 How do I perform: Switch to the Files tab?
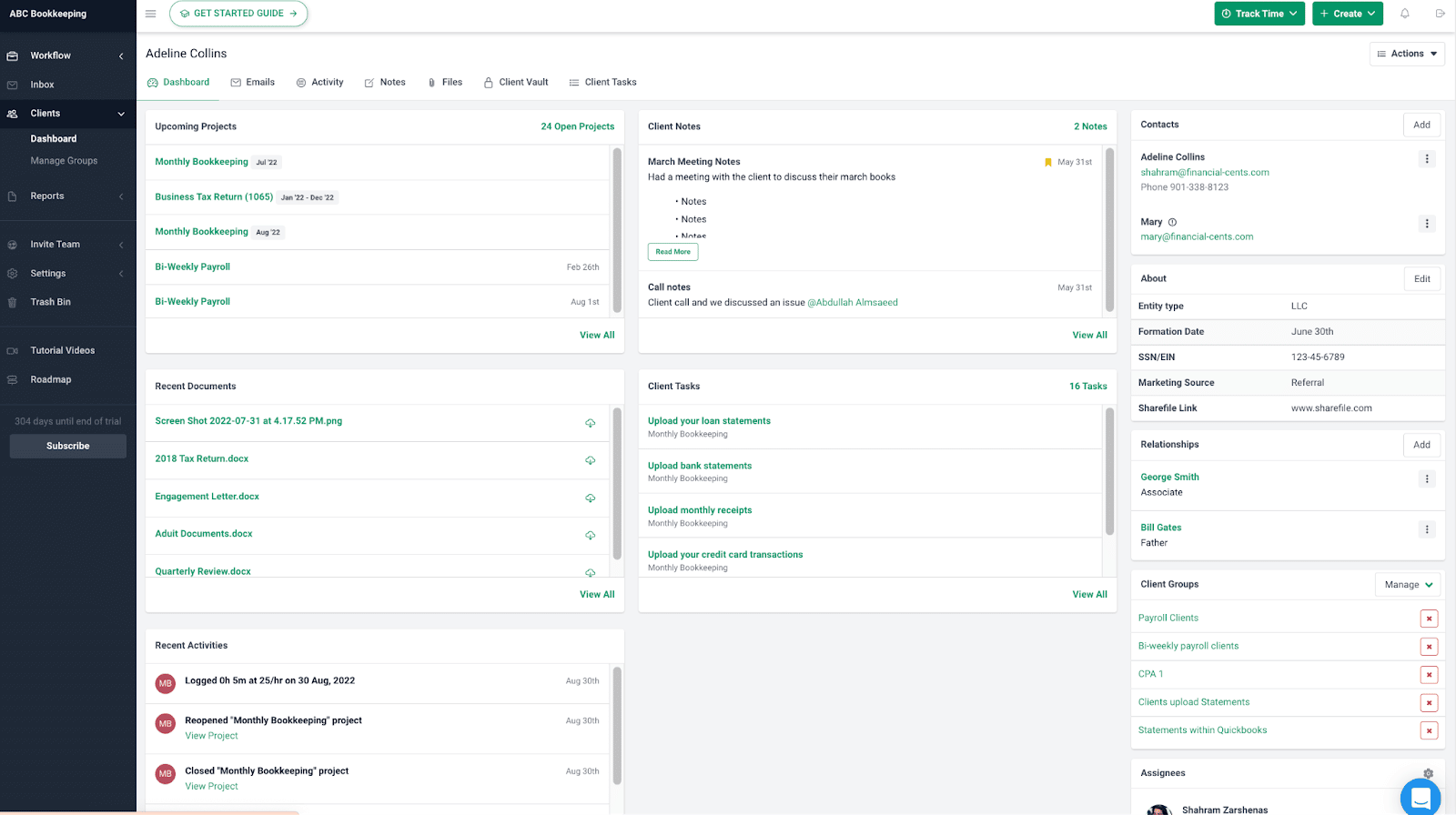pyautogui.click(x=445, y=82)
